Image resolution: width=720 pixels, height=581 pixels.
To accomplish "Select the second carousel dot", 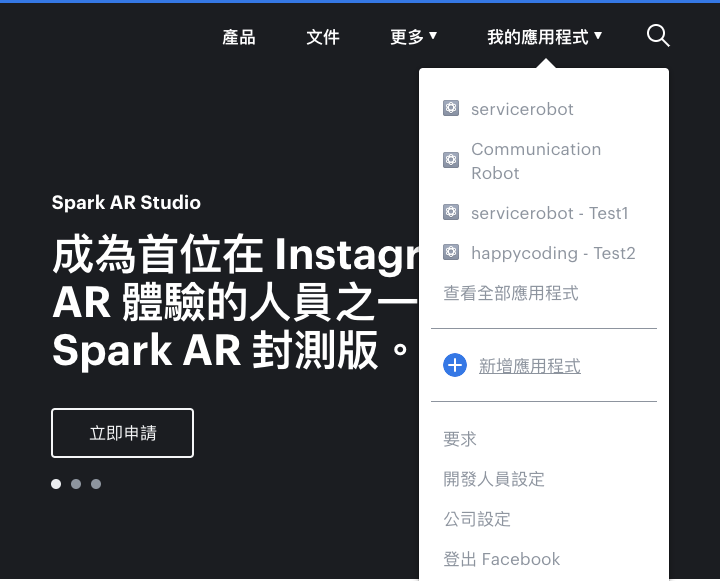I will (x=76, y=484).
